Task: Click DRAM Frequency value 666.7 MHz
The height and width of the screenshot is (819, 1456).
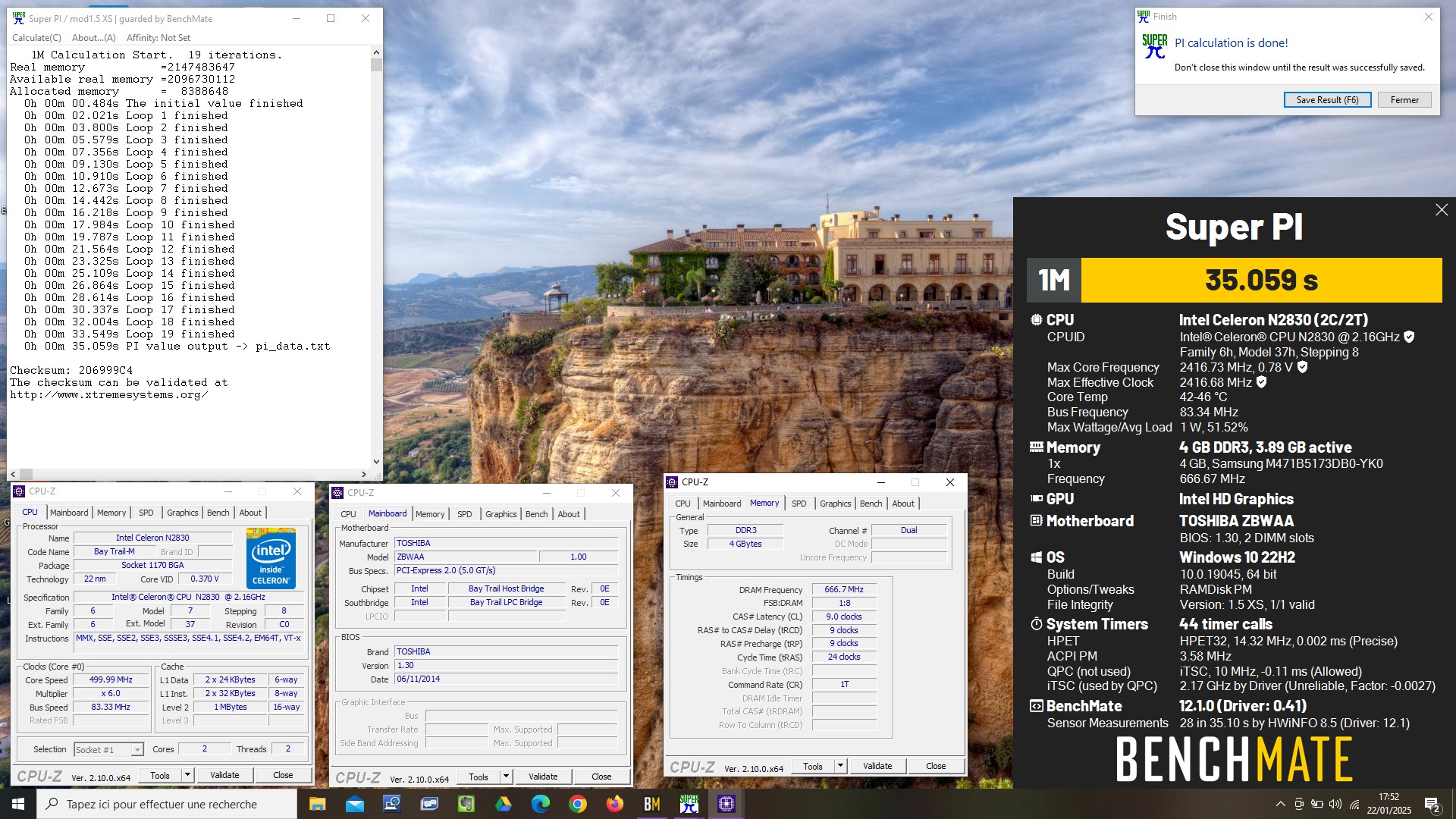Action: tap(844, 590)
